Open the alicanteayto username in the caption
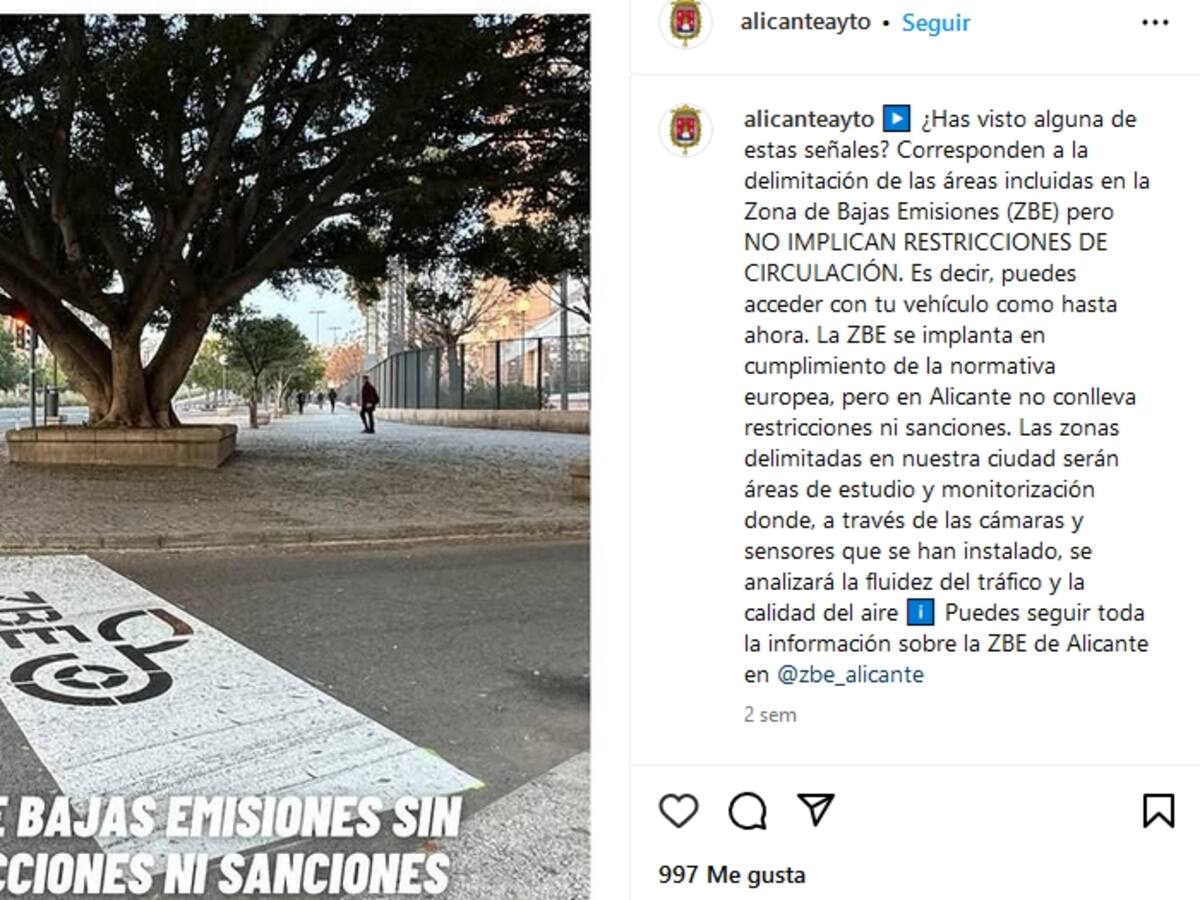 tap(809, 119)
